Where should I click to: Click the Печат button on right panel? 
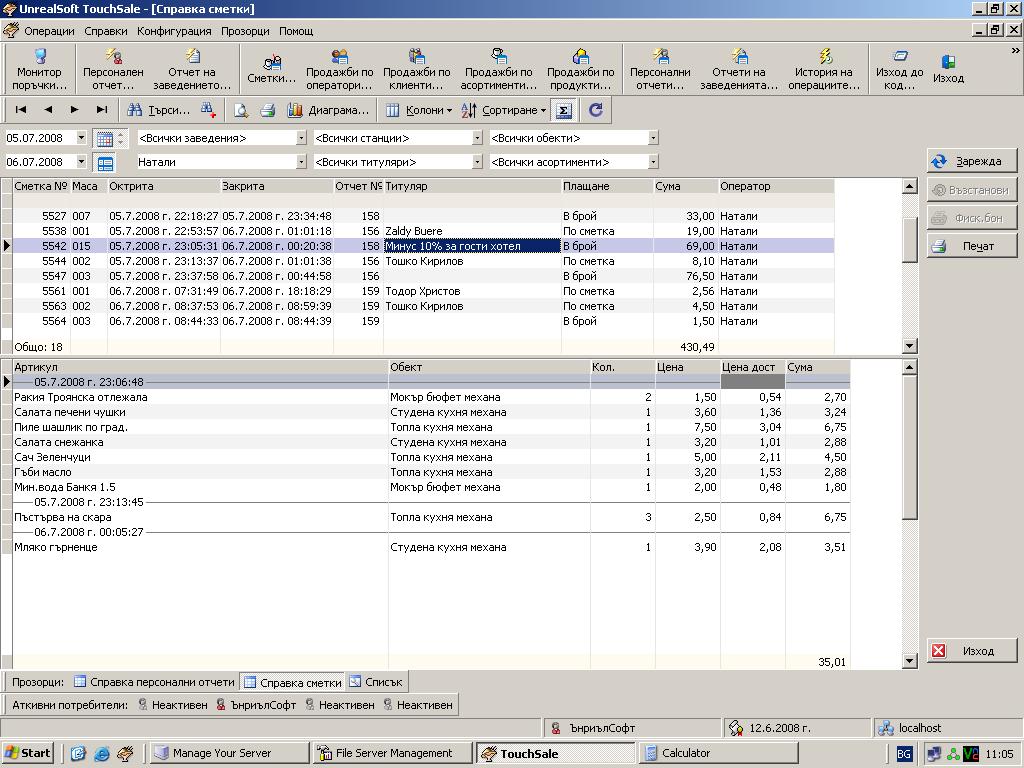(x=972, y=246)
